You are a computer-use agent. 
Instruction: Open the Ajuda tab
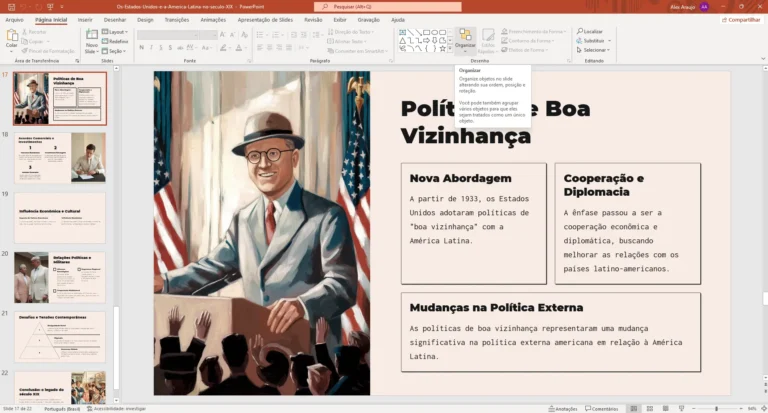point(398,20)
